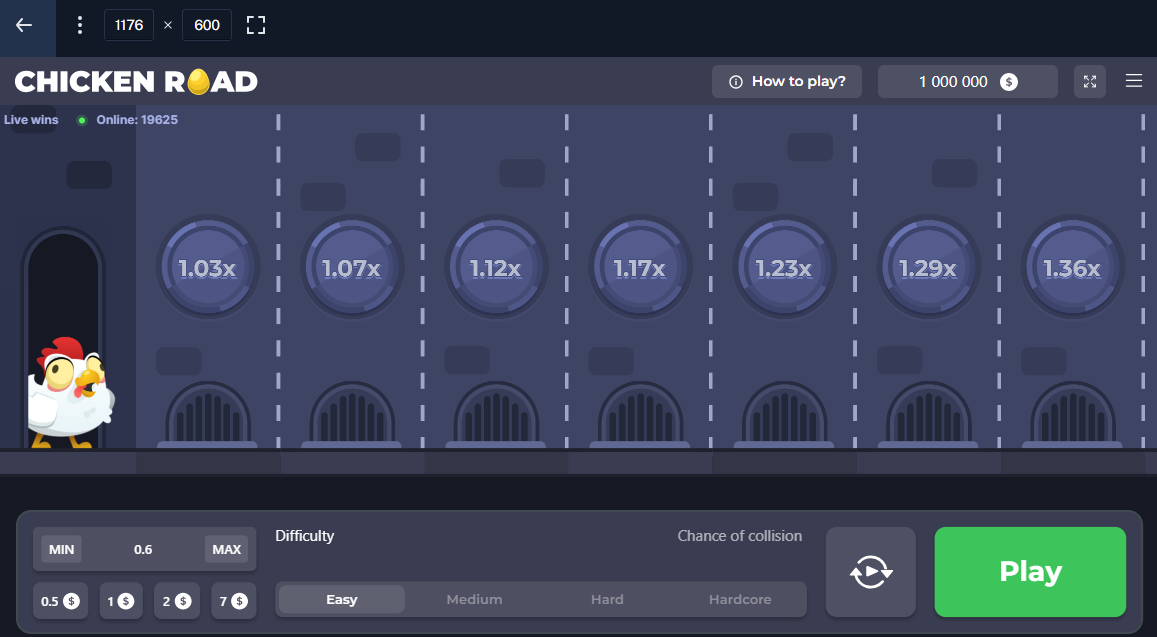The width and height of the screenshot is (1157, 637).
Task: Click the bet amount field showing 0.6
Action: (x=143, y=549)
